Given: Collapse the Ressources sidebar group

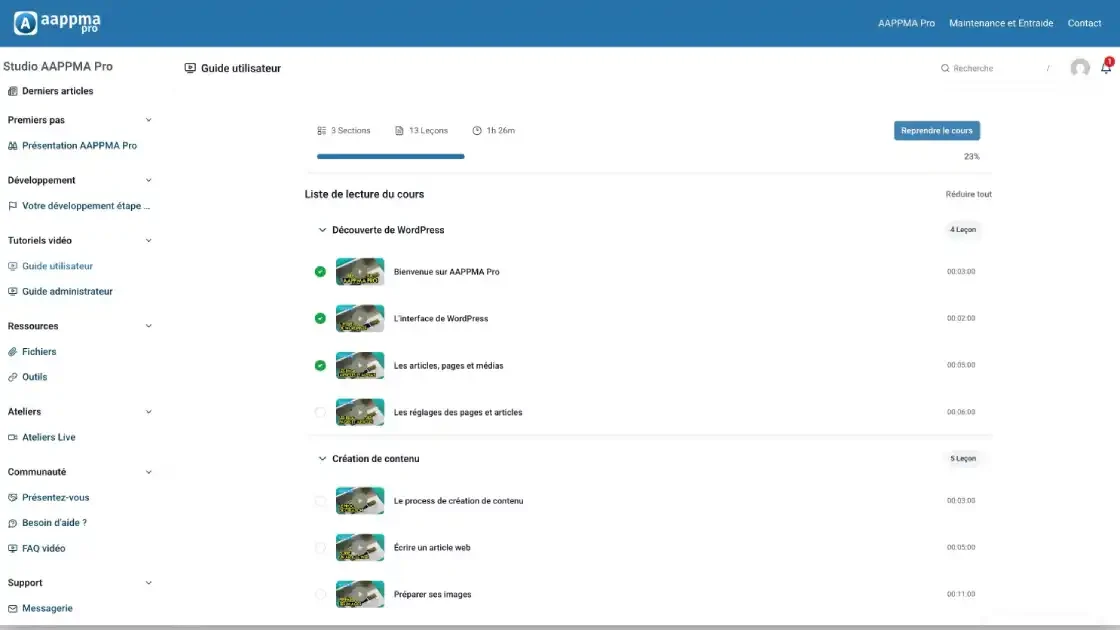Looking at the screenshot, I should (149, 326).
